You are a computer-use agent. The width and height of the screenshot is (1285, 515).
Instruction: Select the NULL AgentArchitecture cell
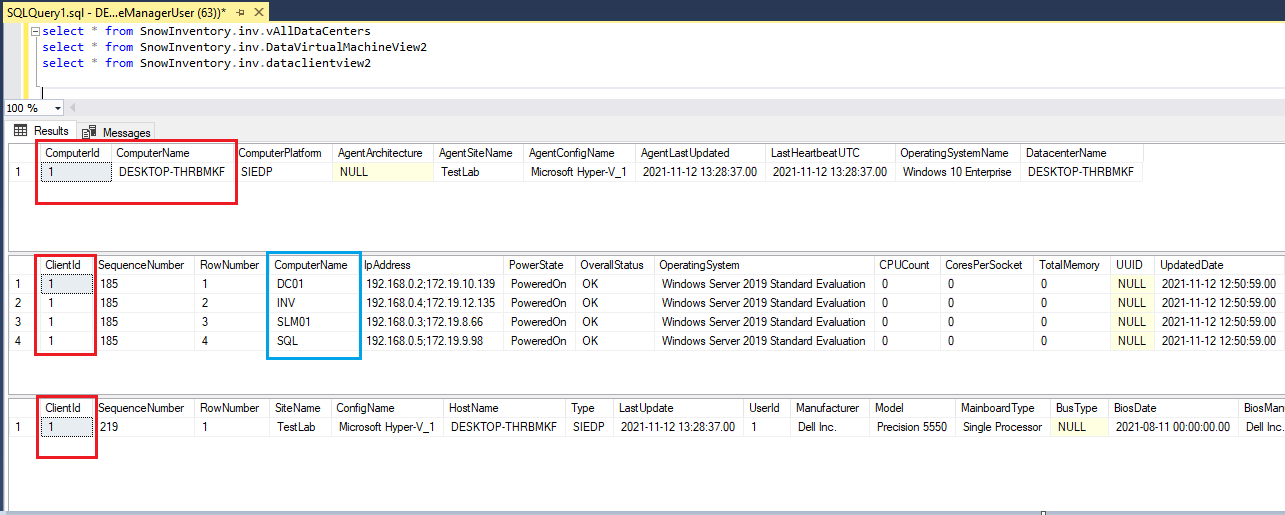pos(383,172)
